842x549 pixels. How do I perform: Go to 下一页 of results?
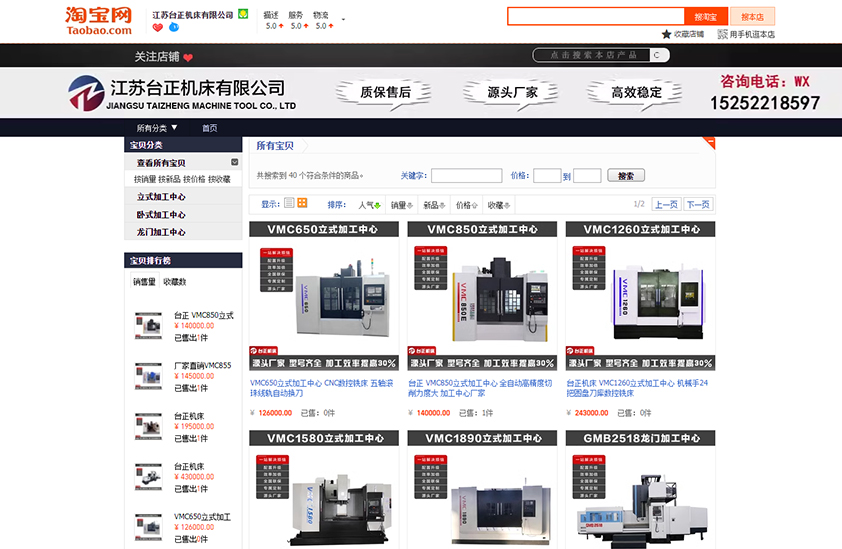click(698, 204)
